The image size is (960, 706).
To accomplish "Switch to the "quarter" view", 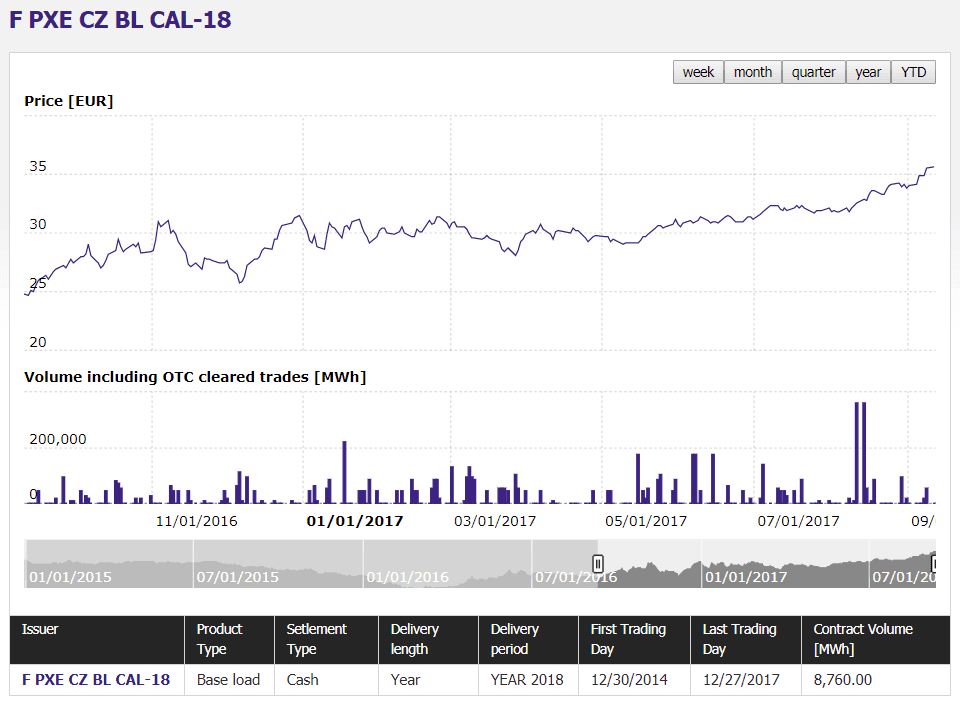I will pos(813,71).
